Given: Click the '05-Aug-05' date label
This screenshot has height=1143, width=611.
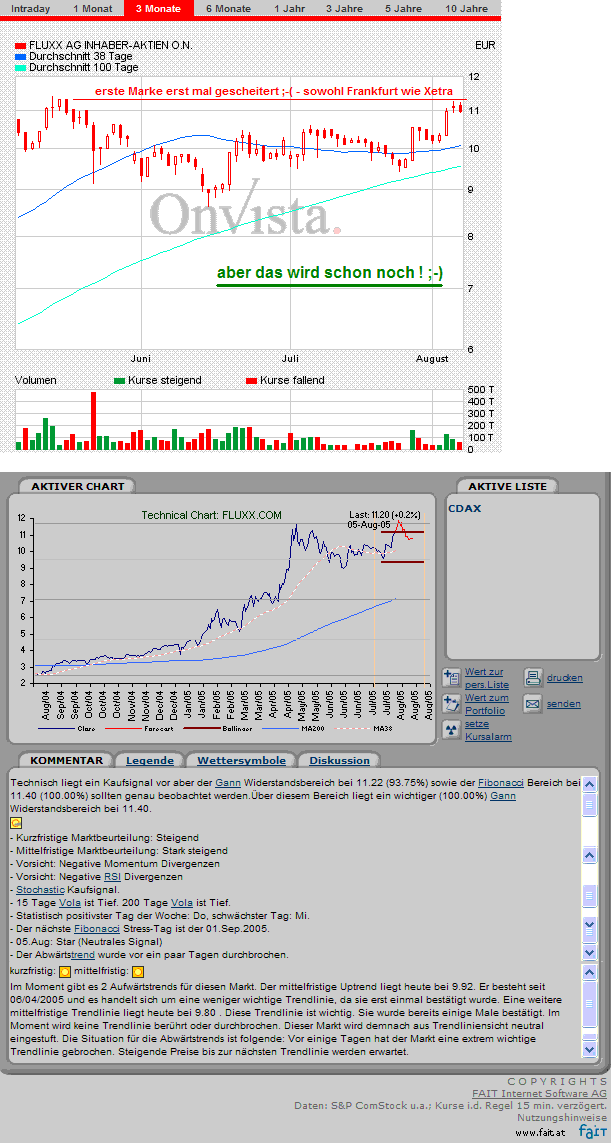Looking at the screenshot, I should [368, 523].
